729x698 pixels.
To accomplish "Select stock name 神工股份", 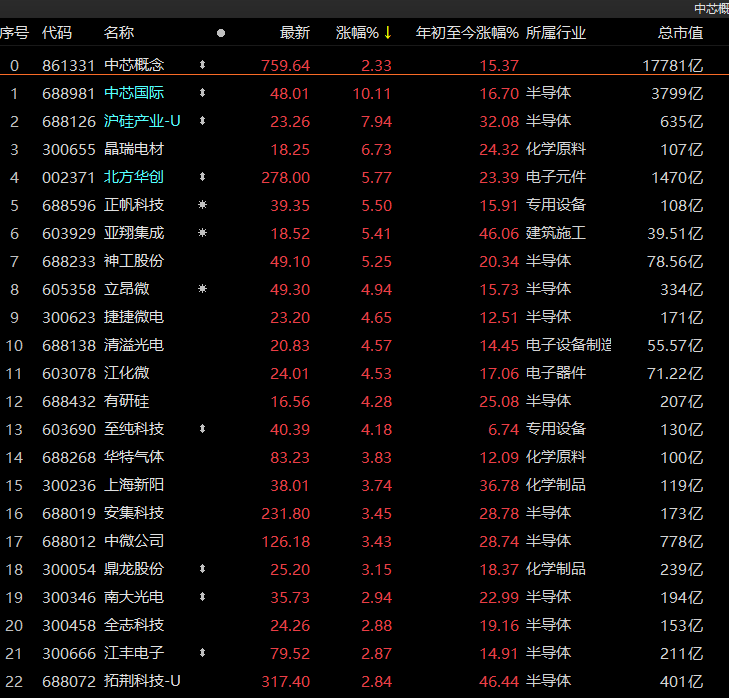I will point(134,261).
